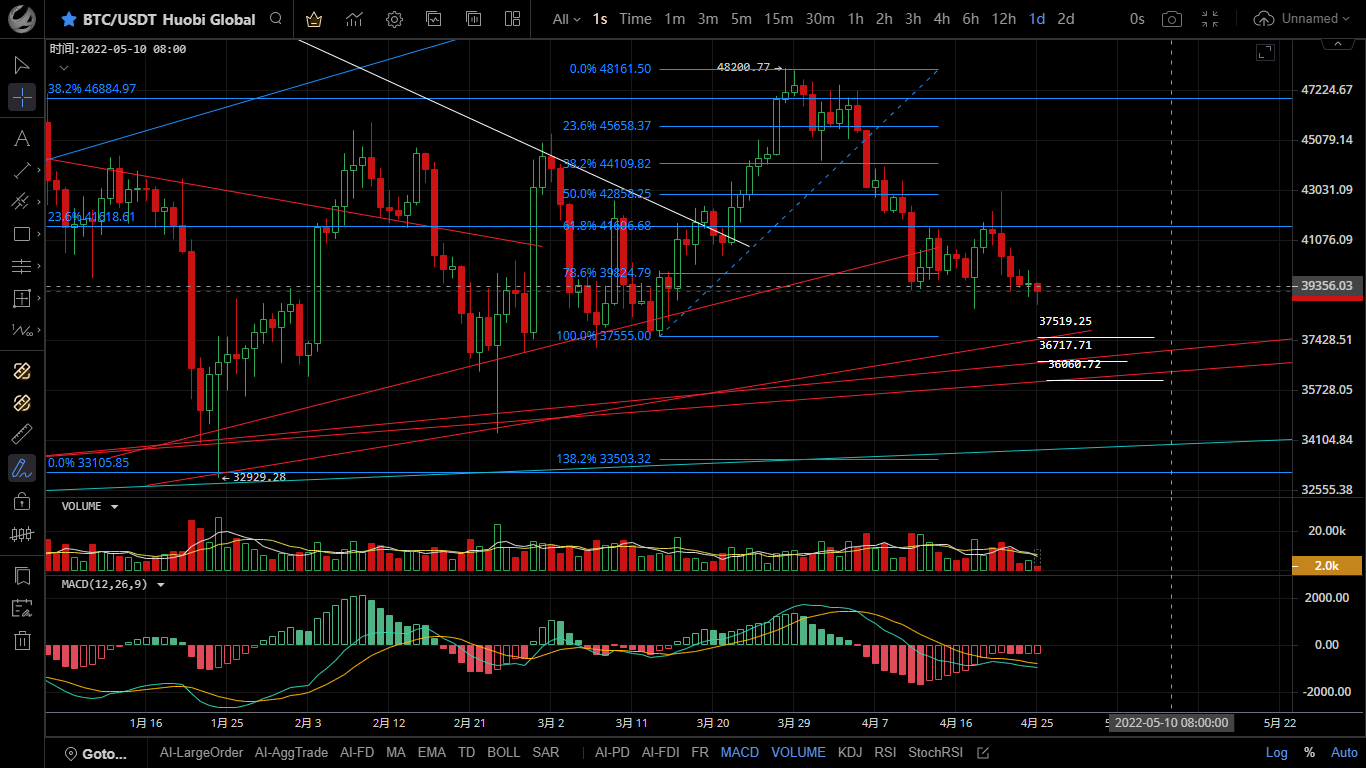Select the horizontal parallel lines tool
Screen dimensions: 1366x768
tap(22, 266)
